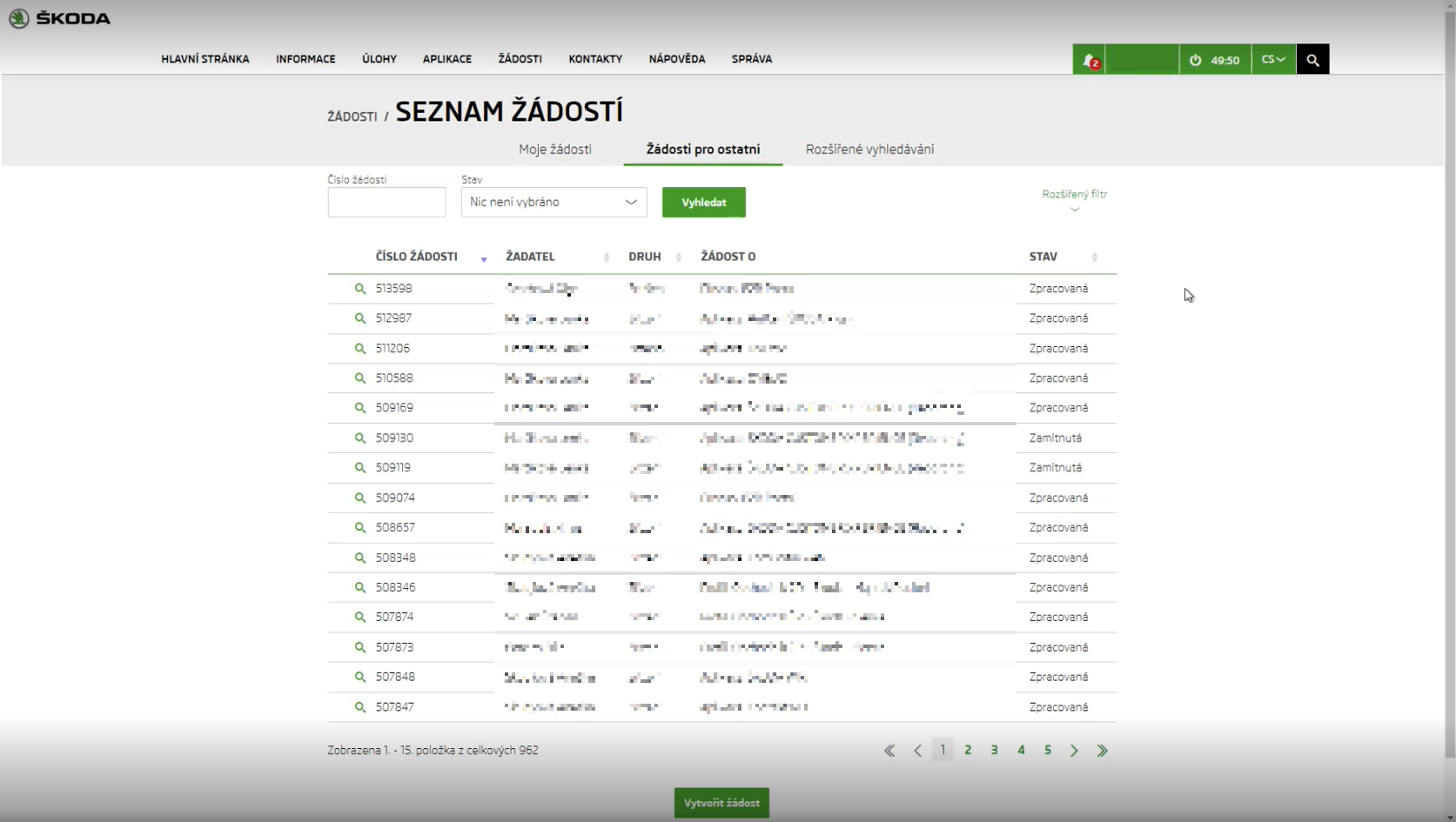This screenshot has height=822, width=1456.
Task: Open the Aplikace menu item
Action: [x=446, y=59]
